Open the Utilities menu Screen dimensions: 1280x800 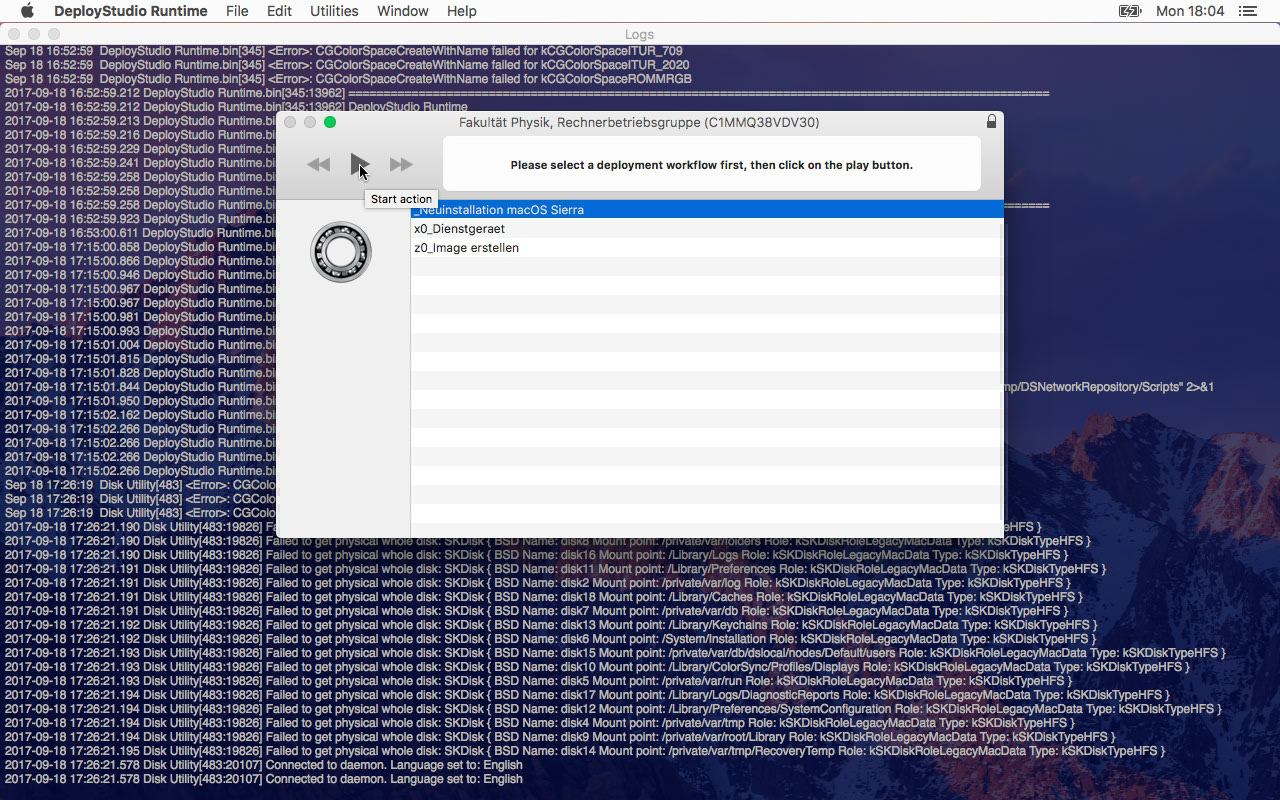334,11
